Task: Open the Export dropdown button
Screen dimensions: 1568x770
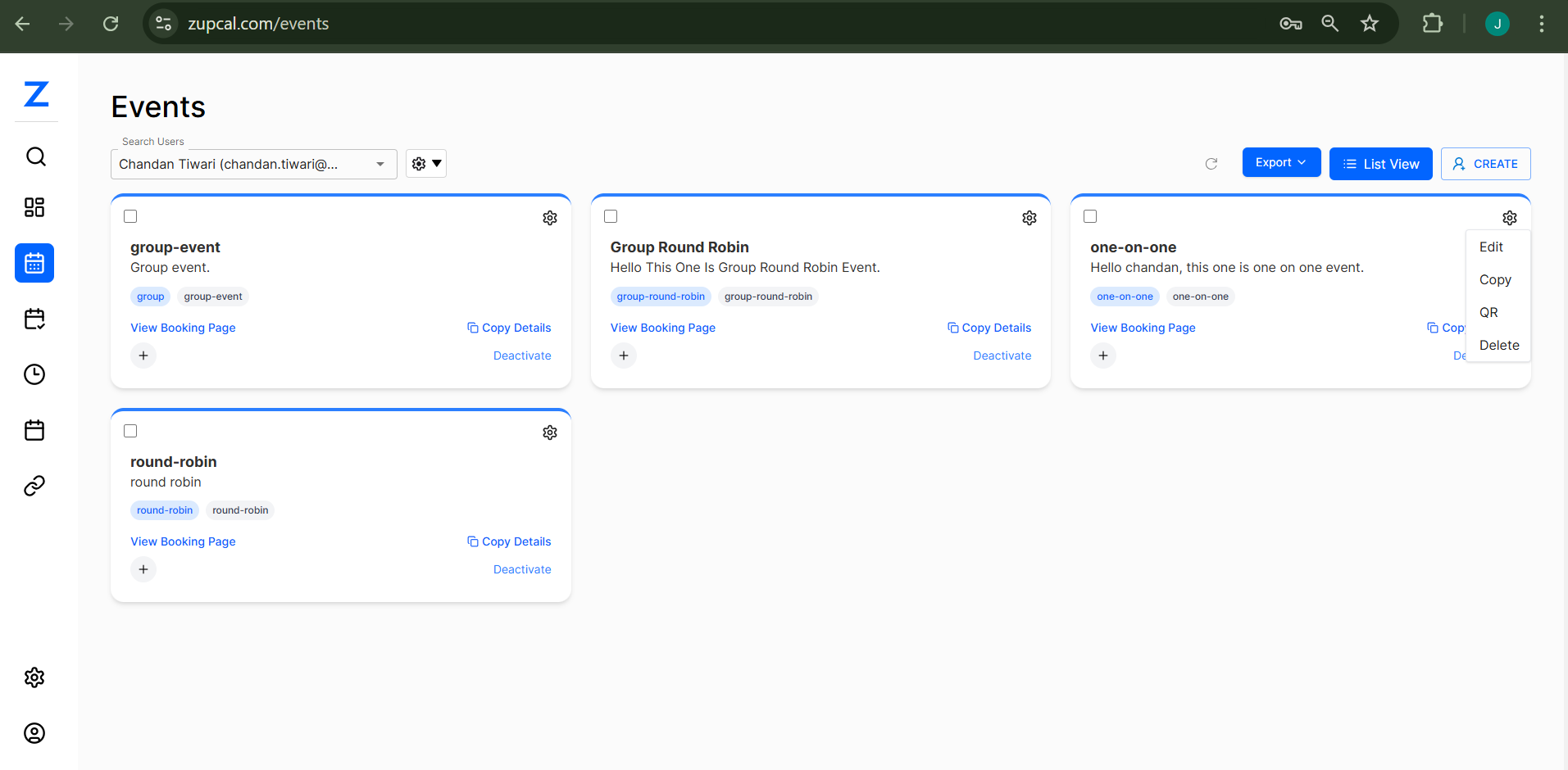Action: click(x=1280, y=162)
